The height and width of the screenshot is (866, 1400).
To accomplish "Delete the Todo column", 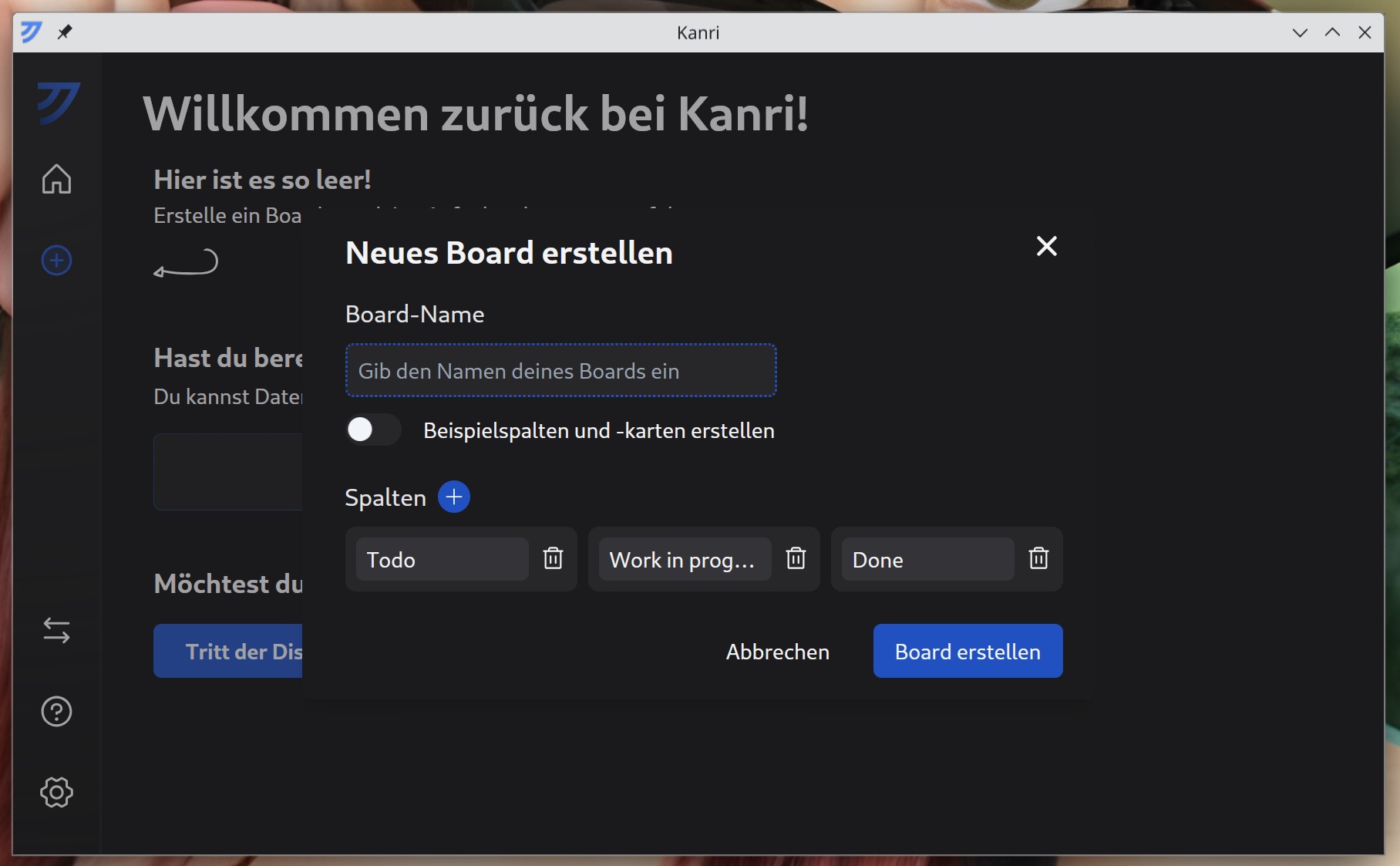I will click(x=553, y=558).
